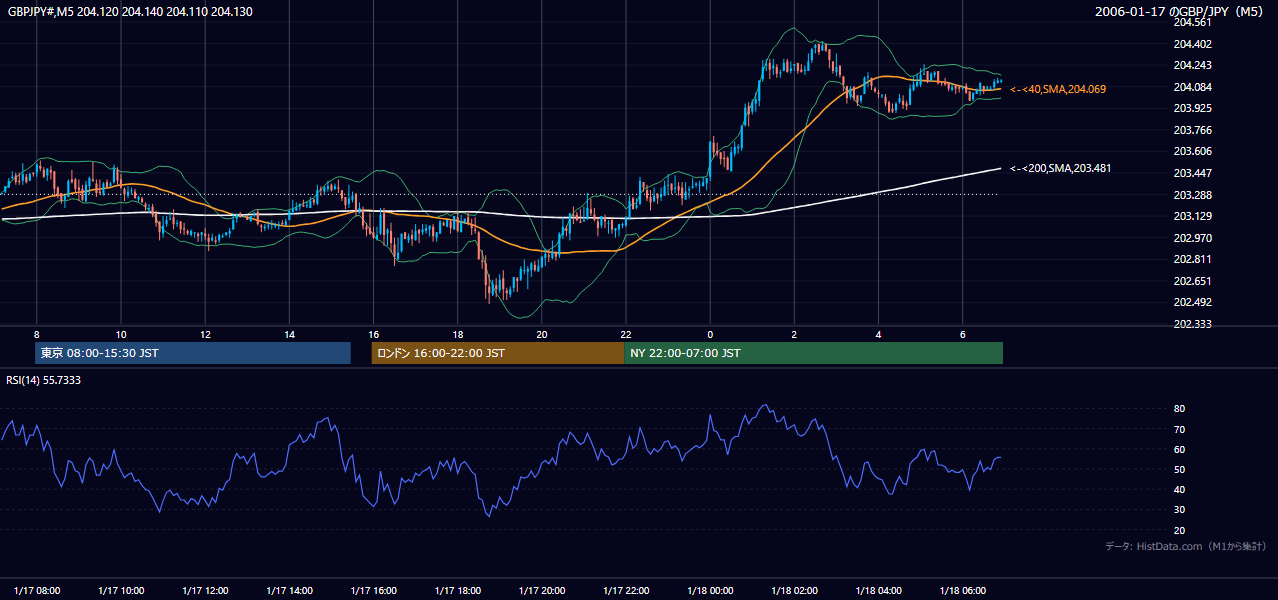Click the RSI(14) 55.7333 indicator label
Viewport: 1278px width, 600px height.
point(42,380)
